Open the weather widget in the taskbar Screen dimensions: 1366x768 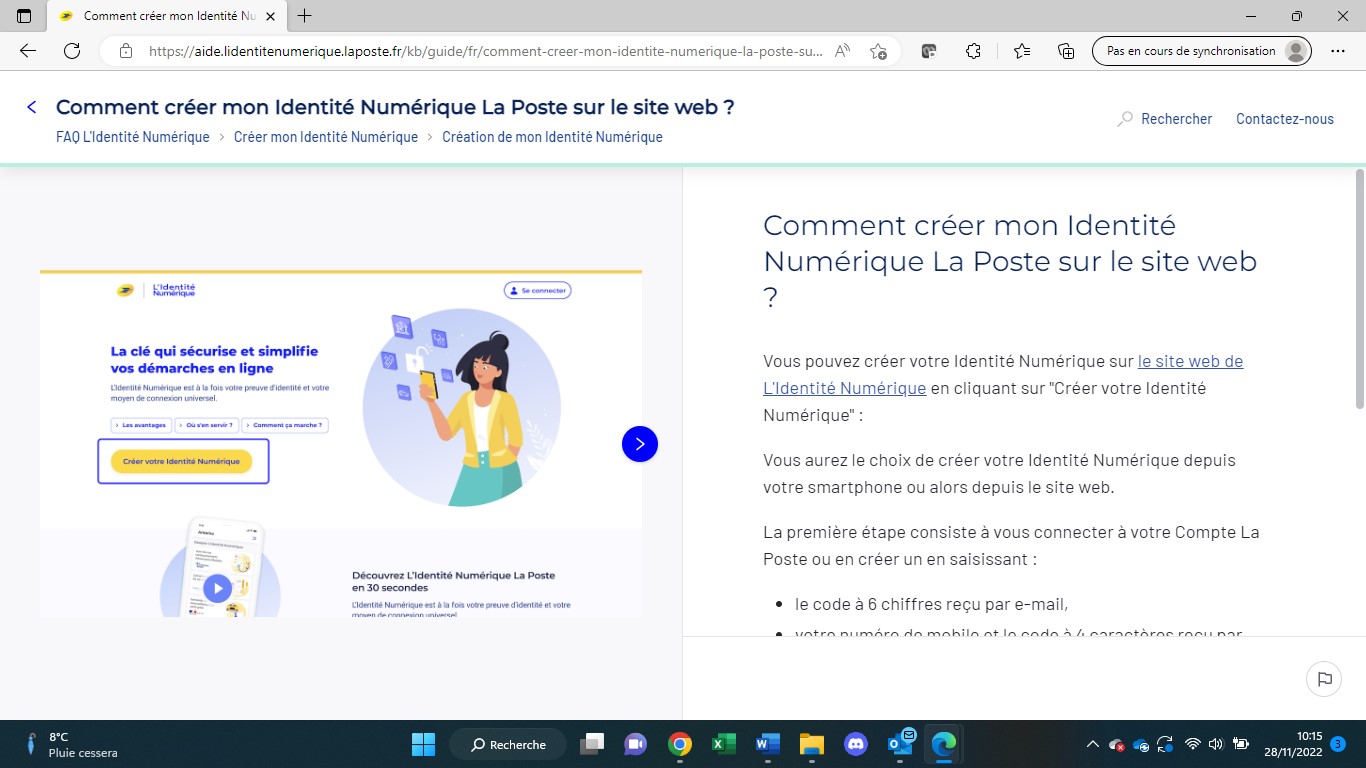(x=70, y=744)
